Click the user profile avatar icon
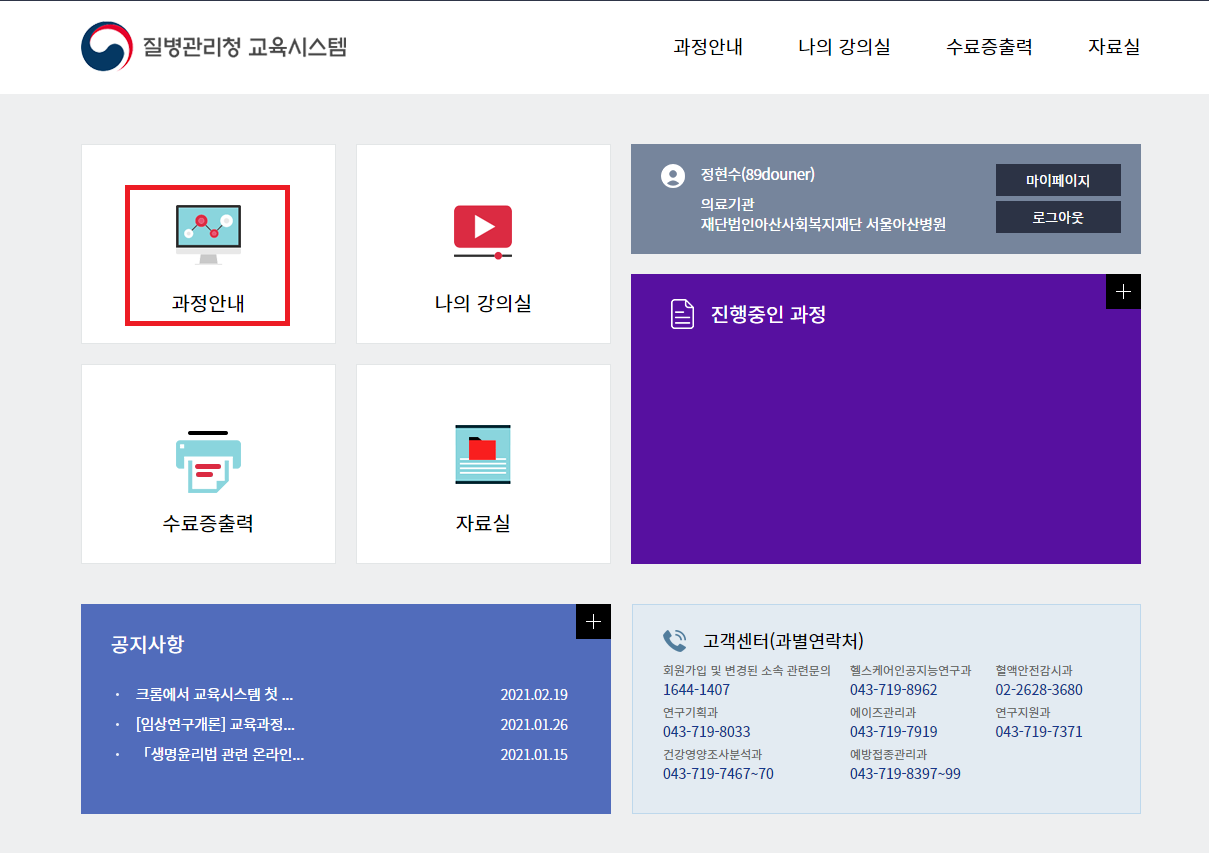 (x=673, y=176)
